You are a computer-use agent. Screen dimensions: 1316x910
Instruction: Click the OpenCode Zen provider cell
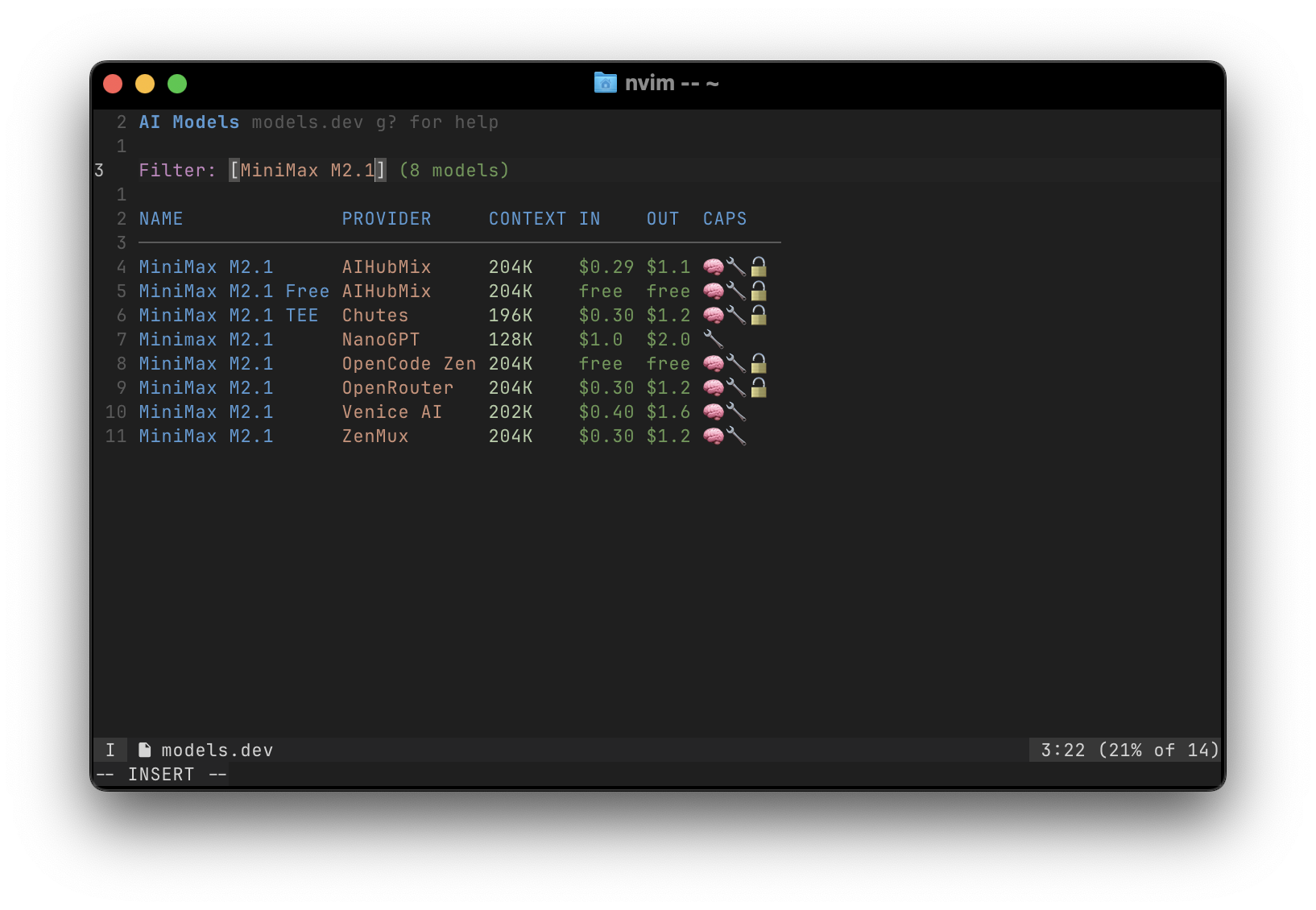409,363
